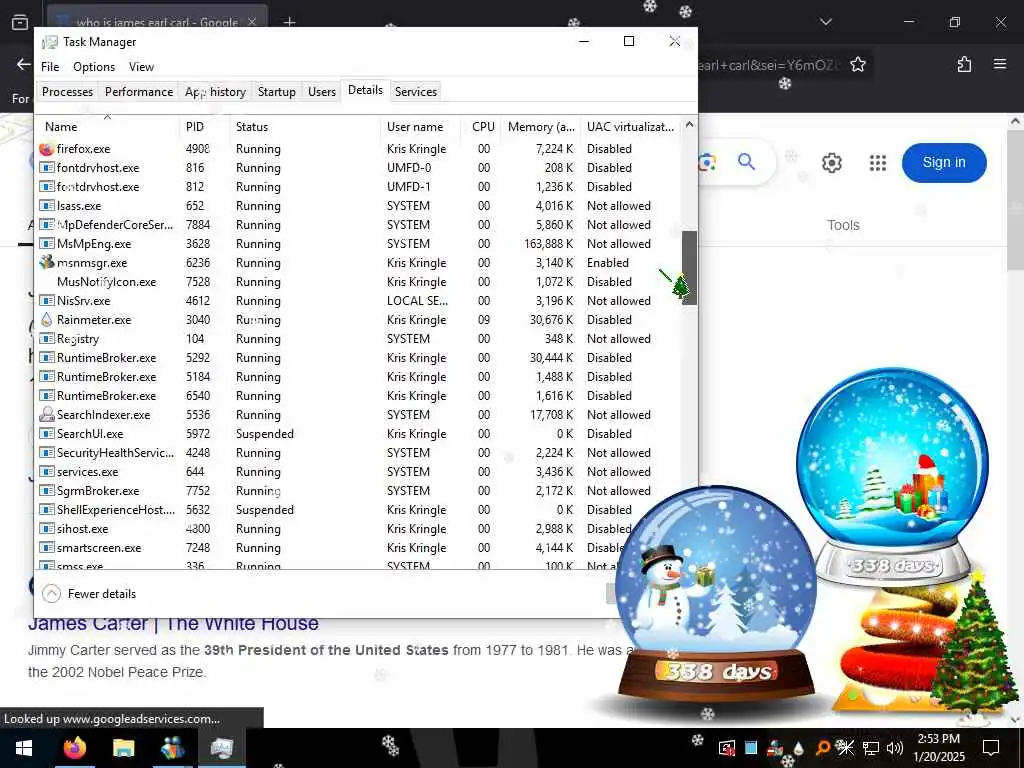Switch to the Startup tab

(x=277, y=91)
